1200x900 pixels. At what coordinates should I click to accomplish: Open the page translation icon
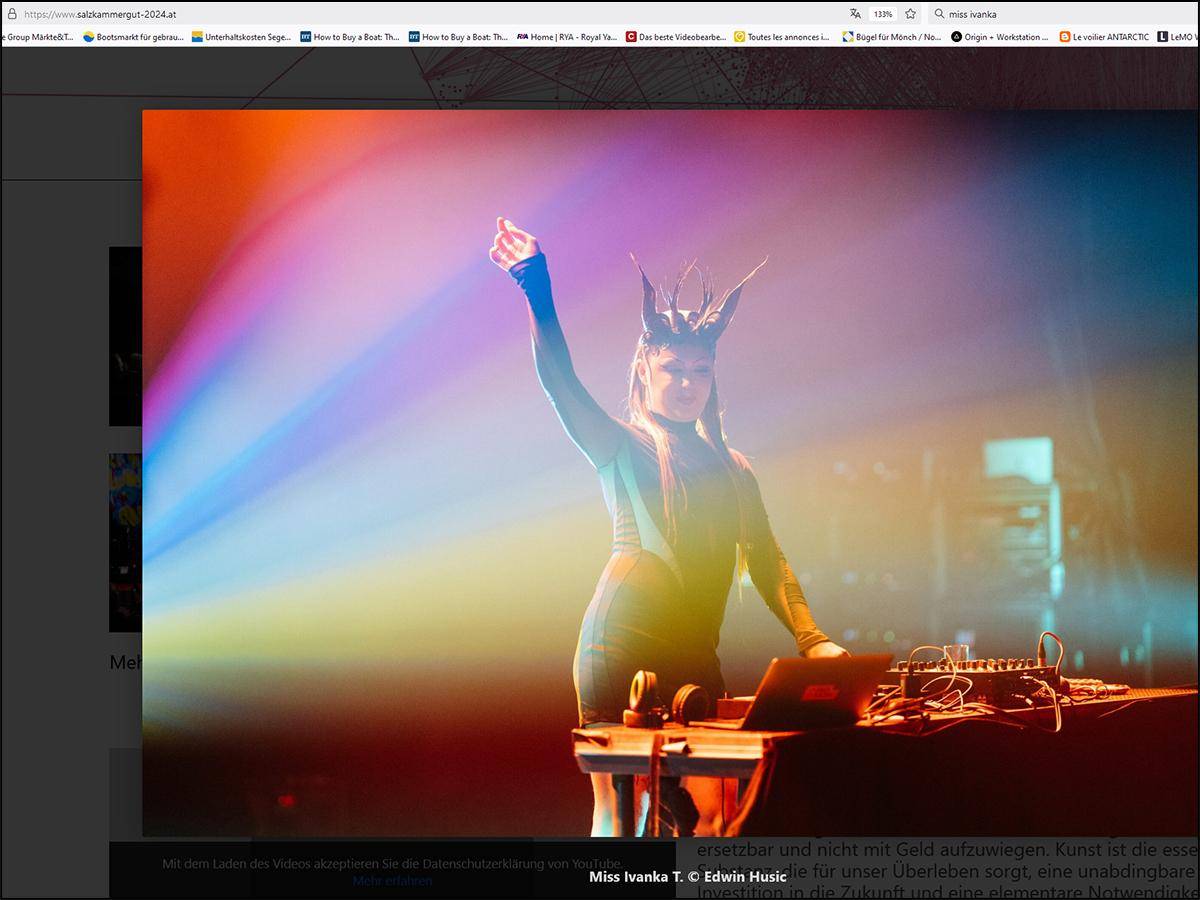[855, 14]
